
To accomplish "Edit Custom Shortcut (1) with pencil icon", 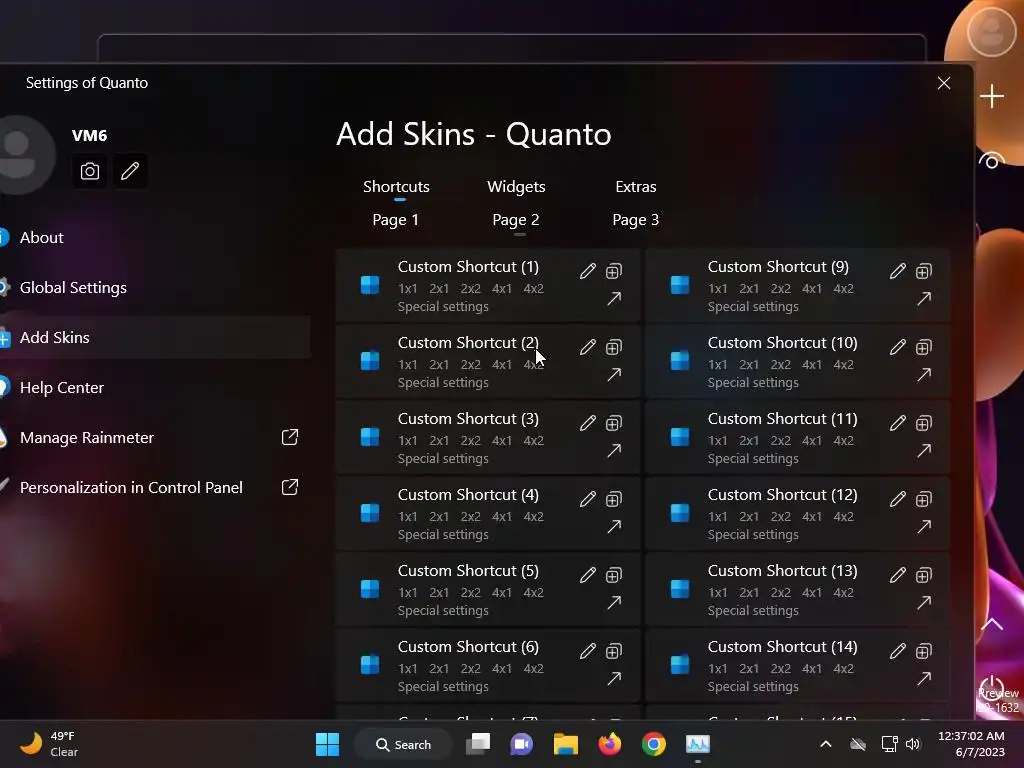I will tap(588, 271).
